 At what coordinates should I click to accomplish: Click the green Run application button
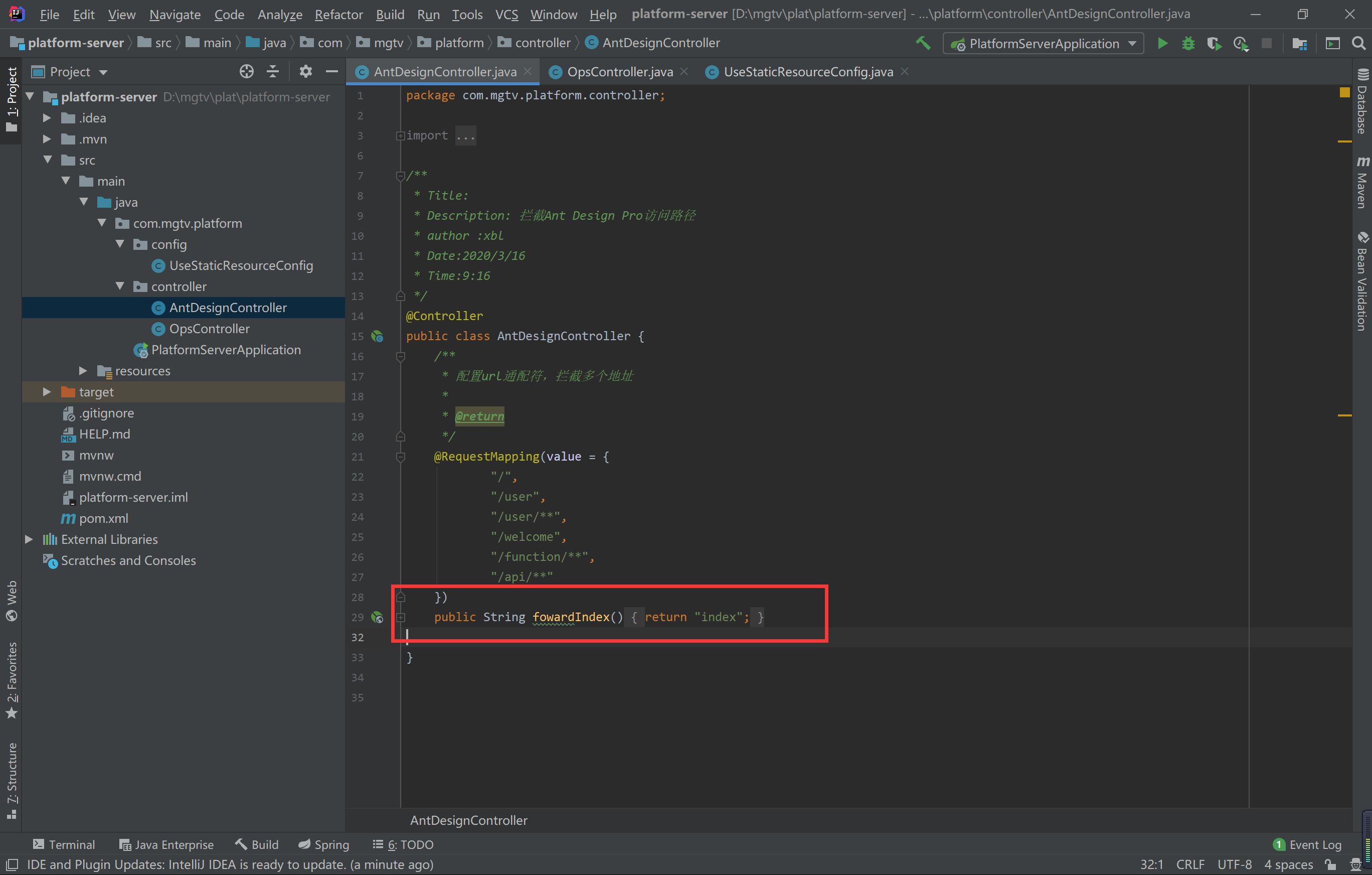(1162, 43)
